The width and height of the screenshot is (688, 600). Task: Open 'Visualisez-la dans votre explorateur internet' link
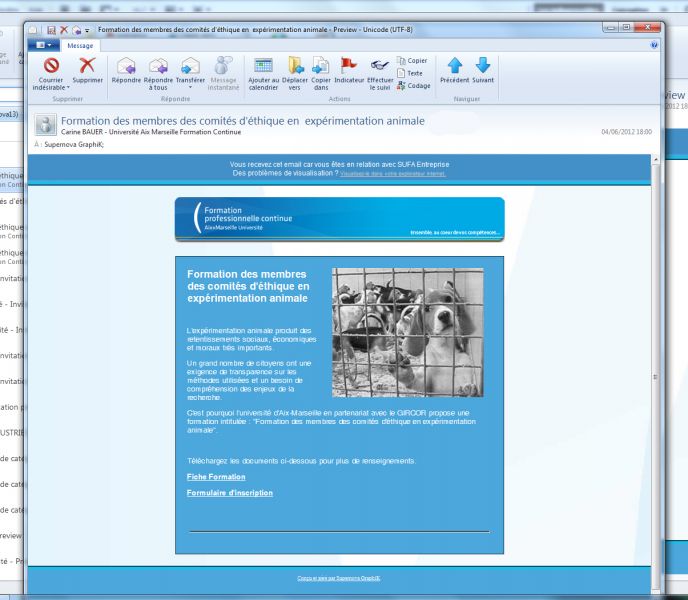393,174
